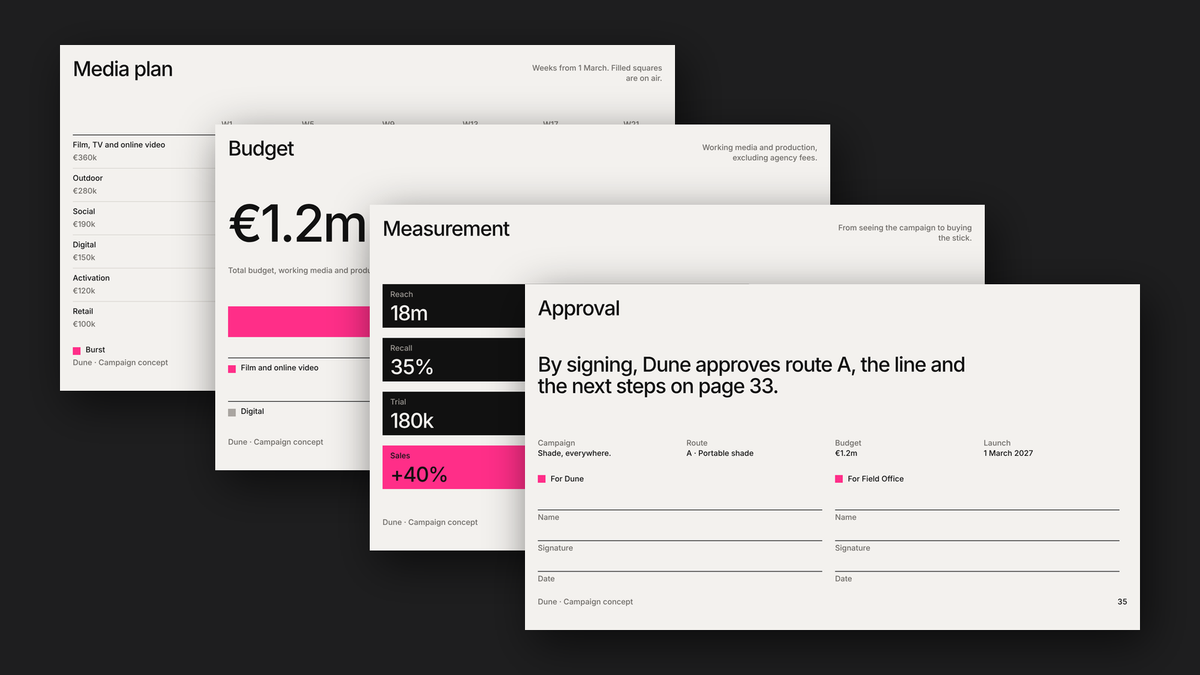
Task: Click the Retail row label
Action: click(84, 311)
